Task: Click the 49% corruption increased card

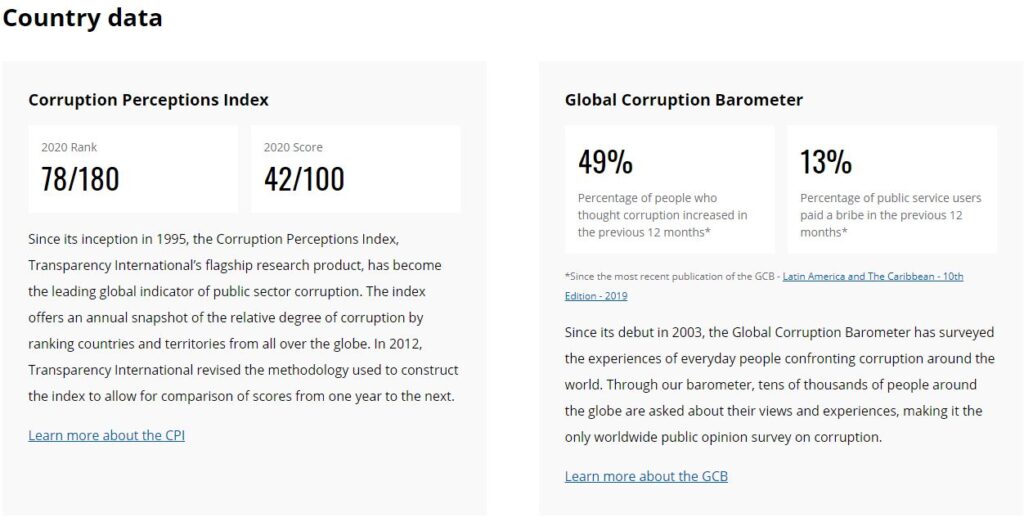Action: click(x=669, y=189)
